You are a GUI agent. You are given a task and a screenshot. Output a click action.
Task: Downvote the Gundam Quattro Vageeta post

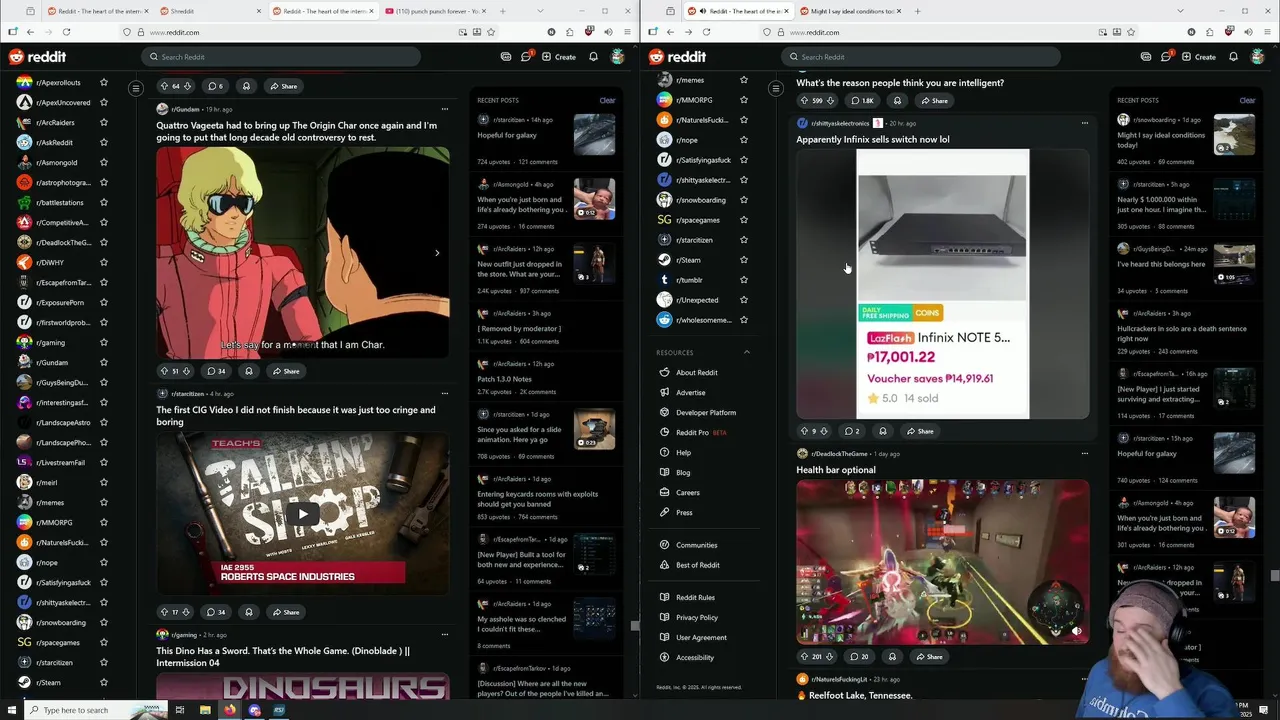click(187, 371)
